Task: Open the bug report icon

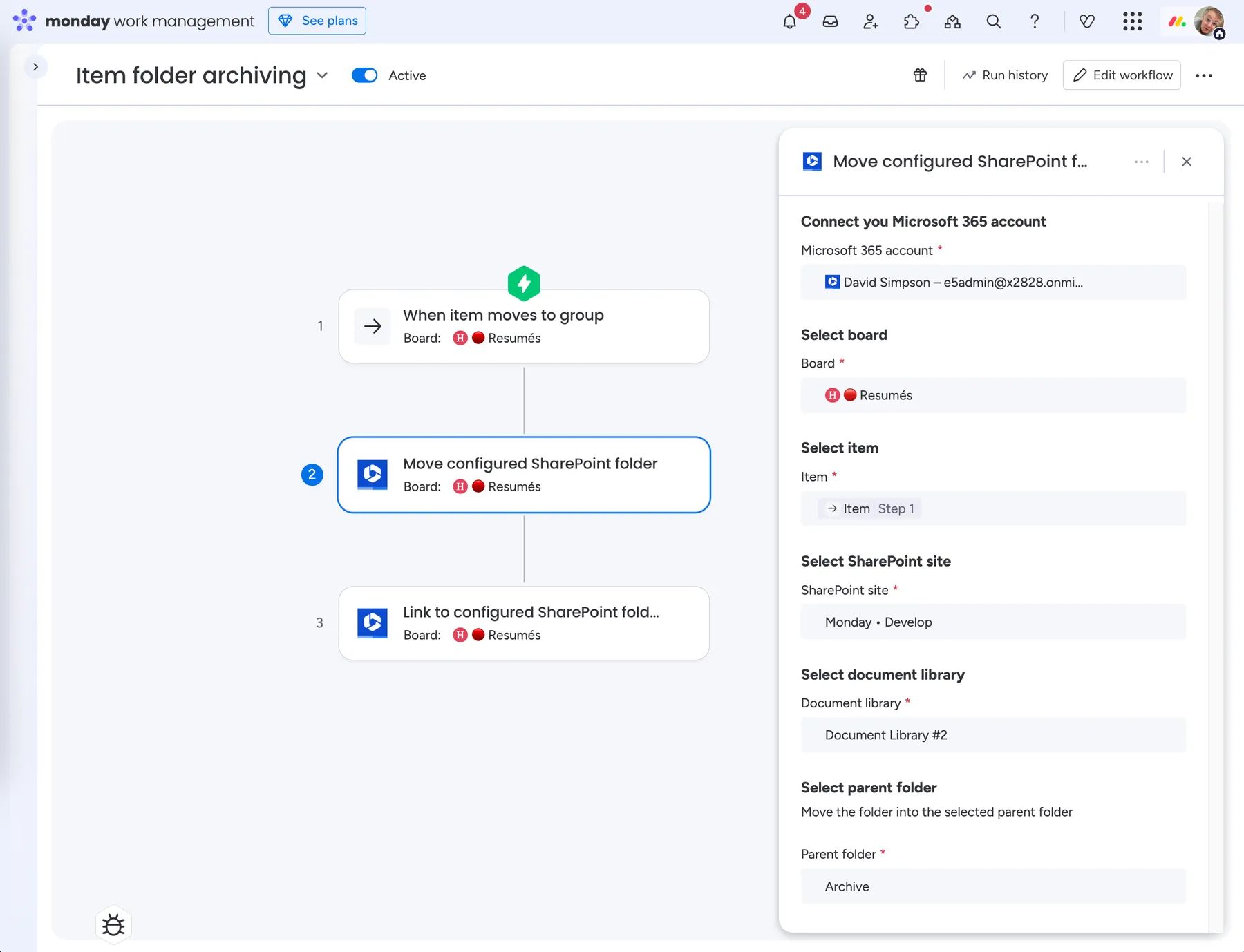Action: coord(113,924)
